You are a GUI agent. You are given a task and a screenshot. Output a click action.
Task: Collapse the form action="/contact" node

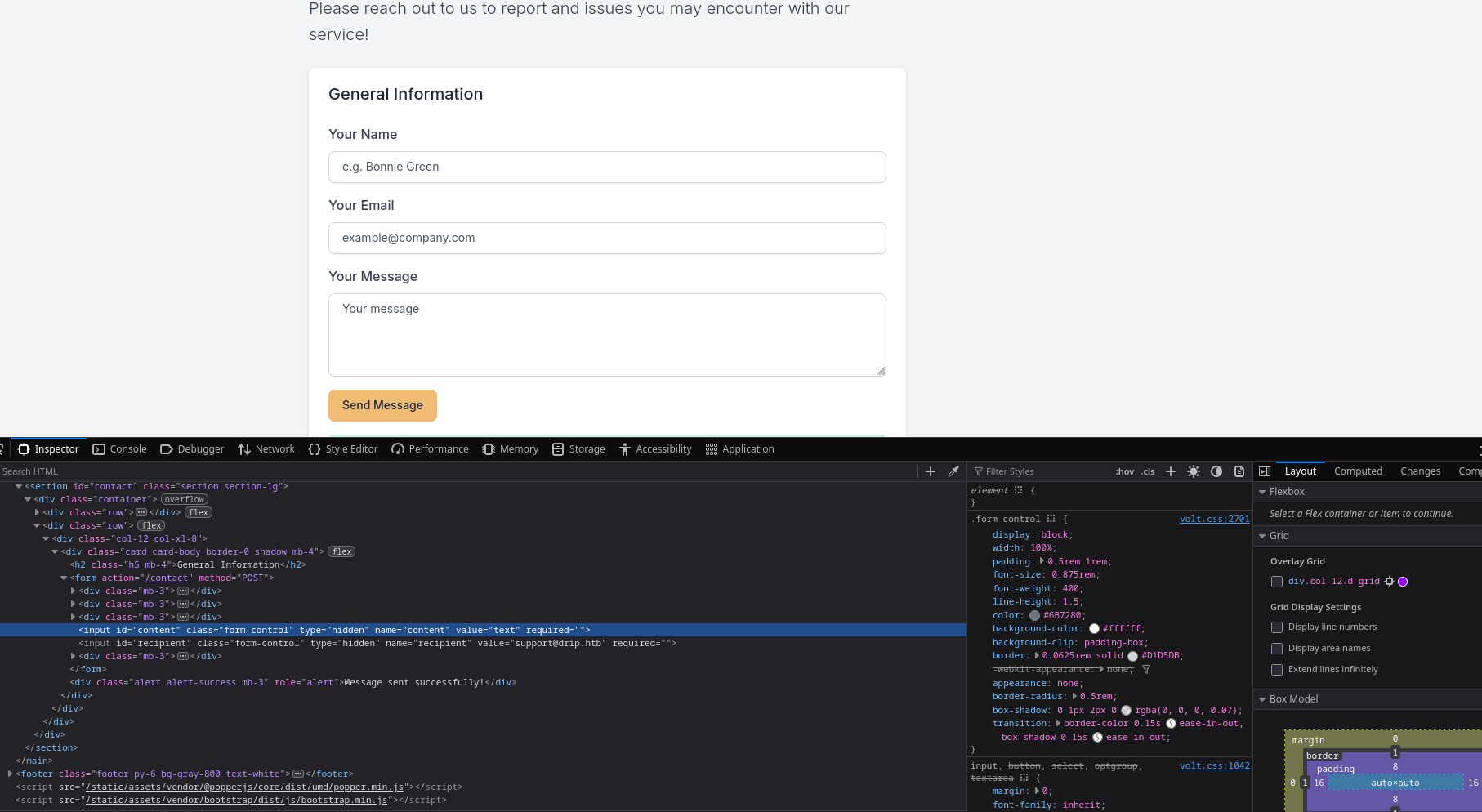click(64, 578)
